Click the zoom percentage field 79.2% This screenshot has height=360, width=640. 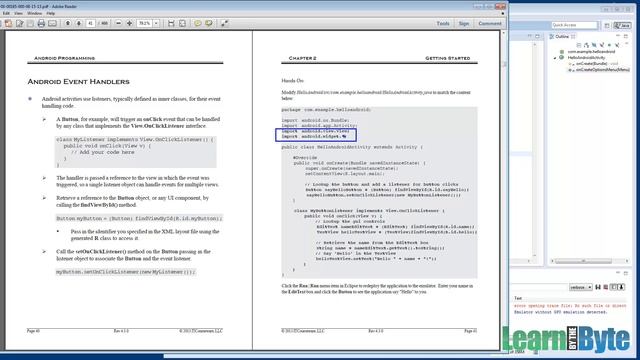144,24
